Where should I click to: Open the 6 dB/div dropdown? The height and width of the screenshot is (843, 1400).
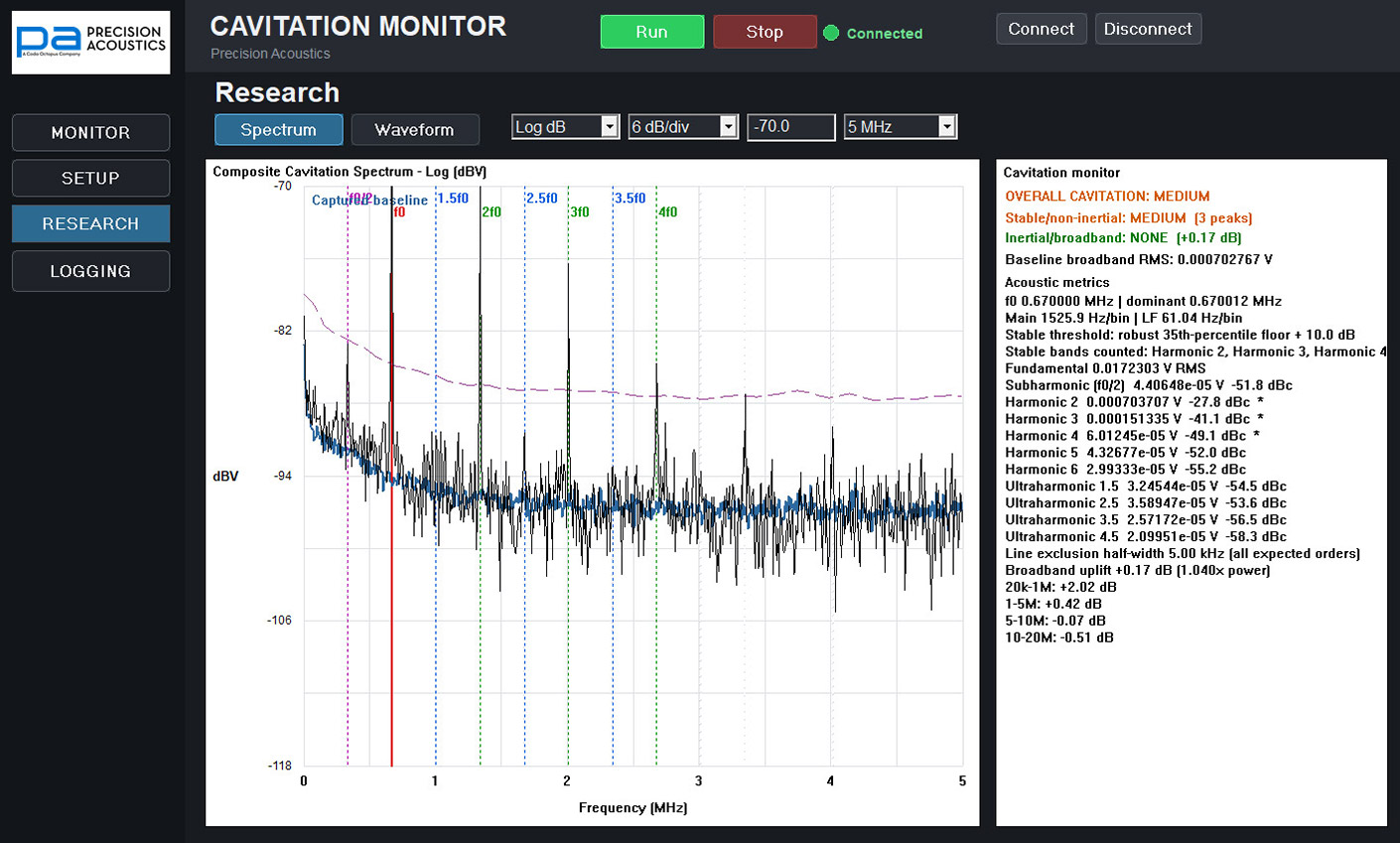683,126
